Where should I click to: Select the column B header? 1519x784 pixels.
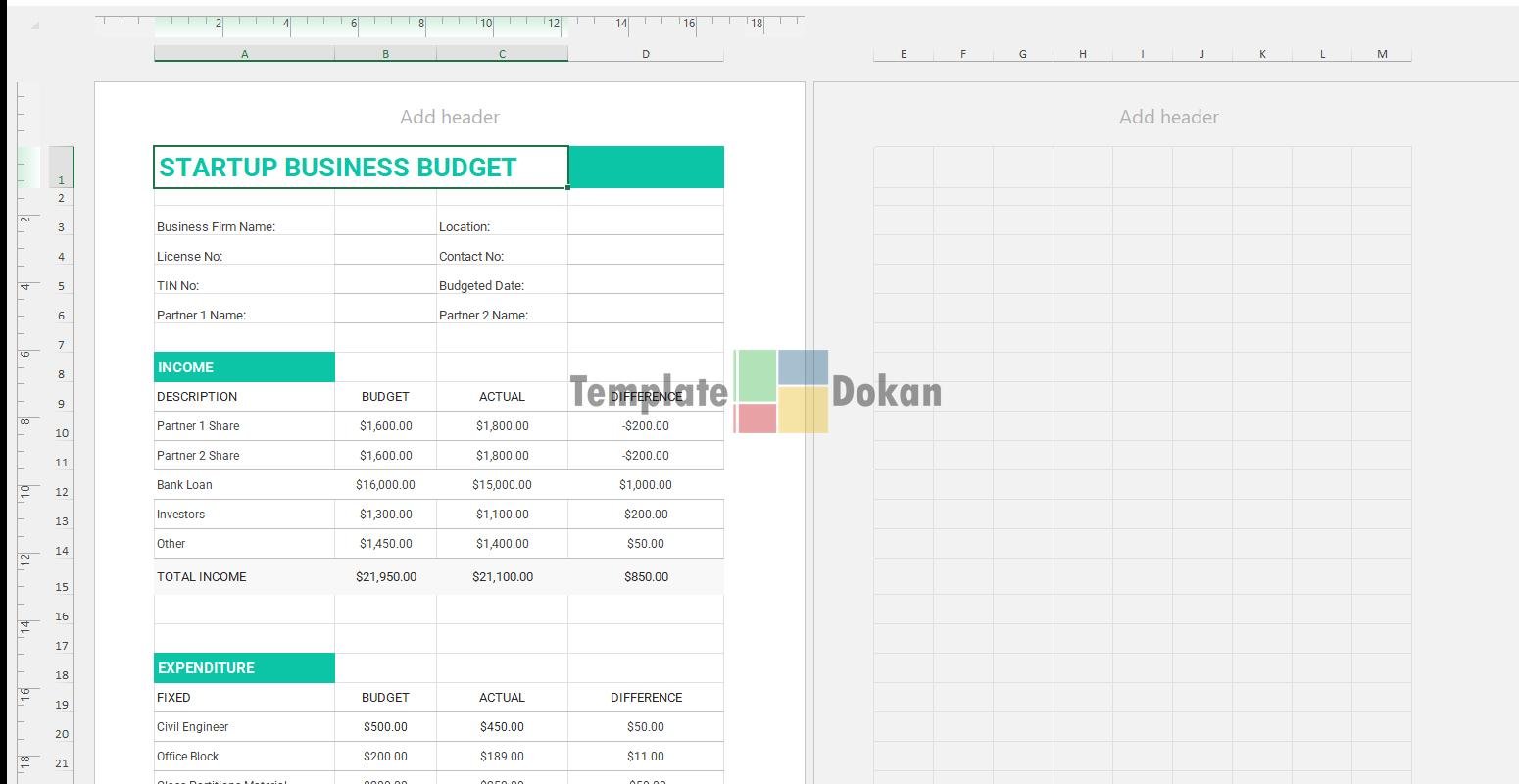click(x=385, y=54)
